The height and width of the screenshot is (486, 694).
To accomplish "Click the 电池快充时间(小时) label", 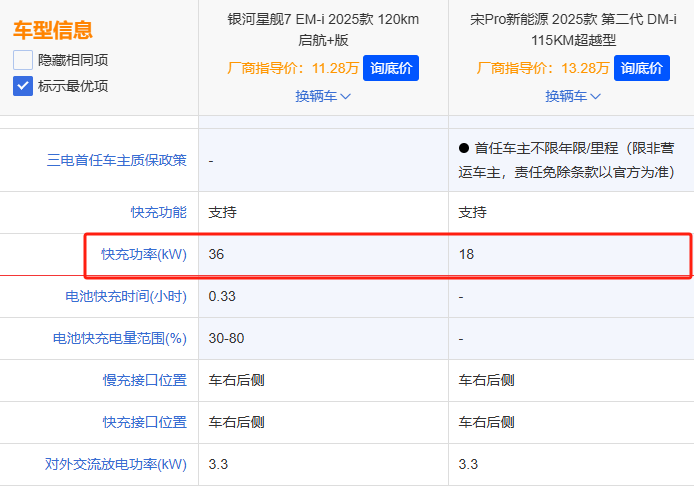I will tap(126, 296).
